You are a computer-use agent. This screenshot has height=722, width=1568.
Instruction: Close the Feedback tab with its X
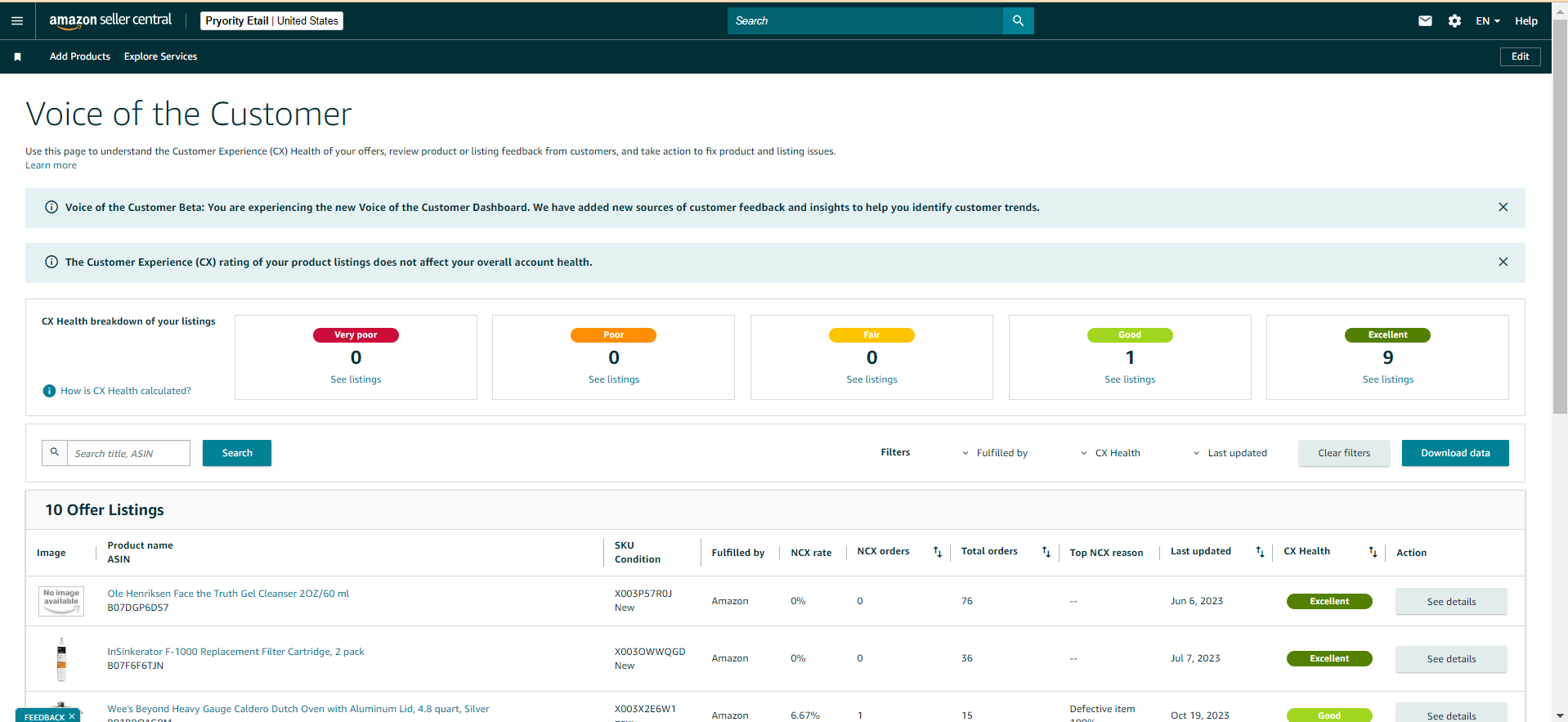[x=72, y=717]
